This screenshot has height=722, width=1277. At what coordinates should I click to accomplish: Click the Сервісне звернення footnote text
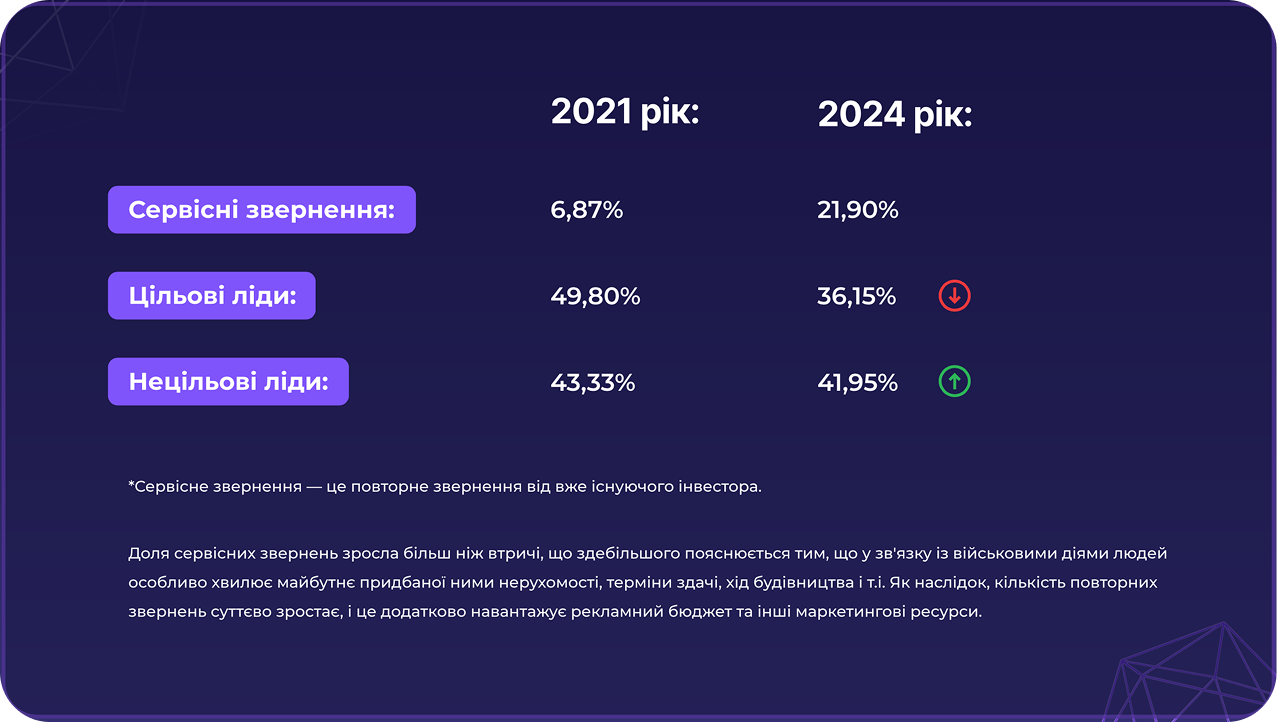pyautogui.click(x=445, y=487)
